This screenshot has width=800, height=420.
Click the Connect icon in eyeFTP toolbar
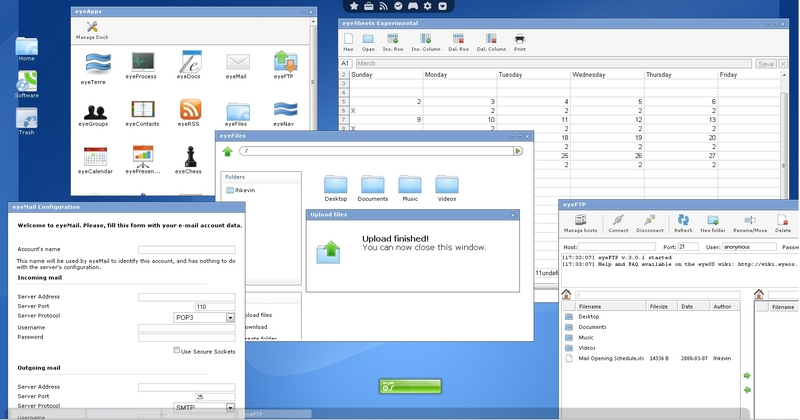pos(618,221)
